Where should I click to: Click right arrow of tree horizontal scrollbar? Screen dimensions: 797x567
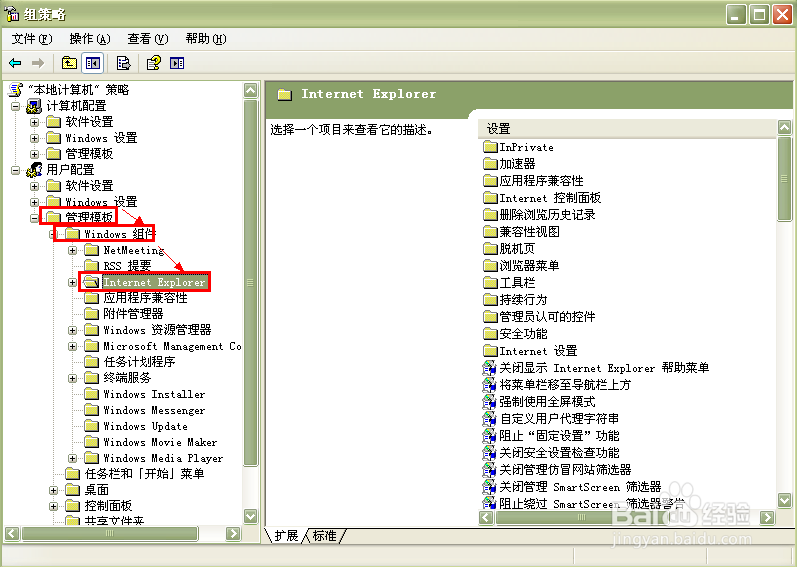233,533
